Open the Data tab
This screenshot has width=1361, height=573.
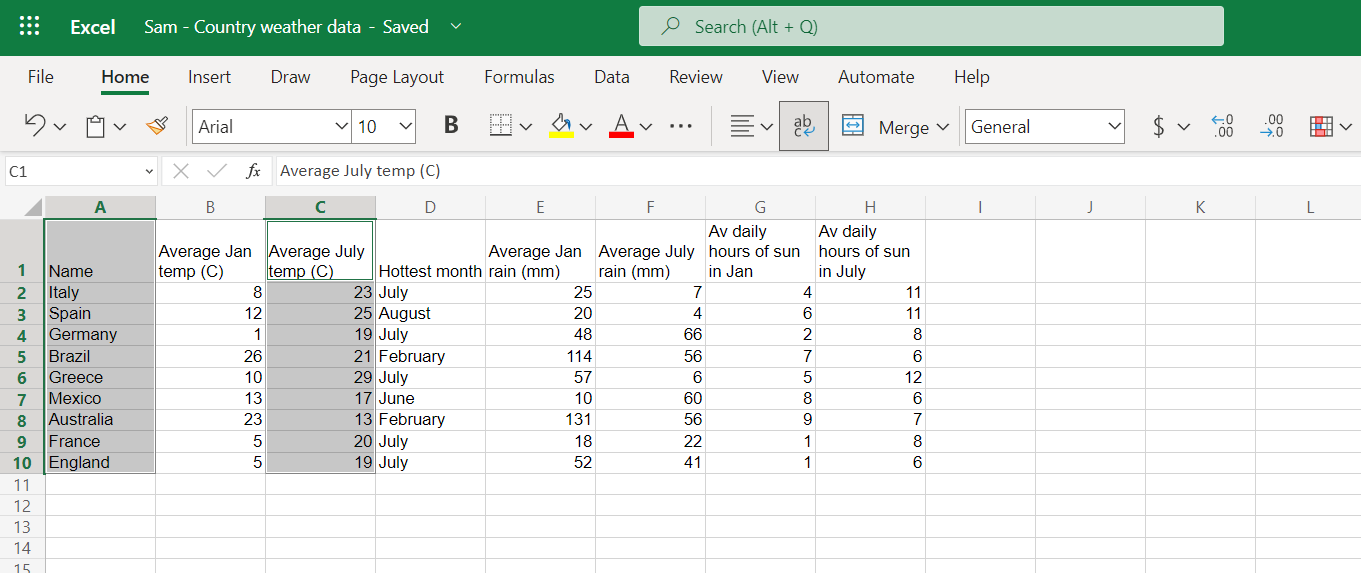[612, 77]
